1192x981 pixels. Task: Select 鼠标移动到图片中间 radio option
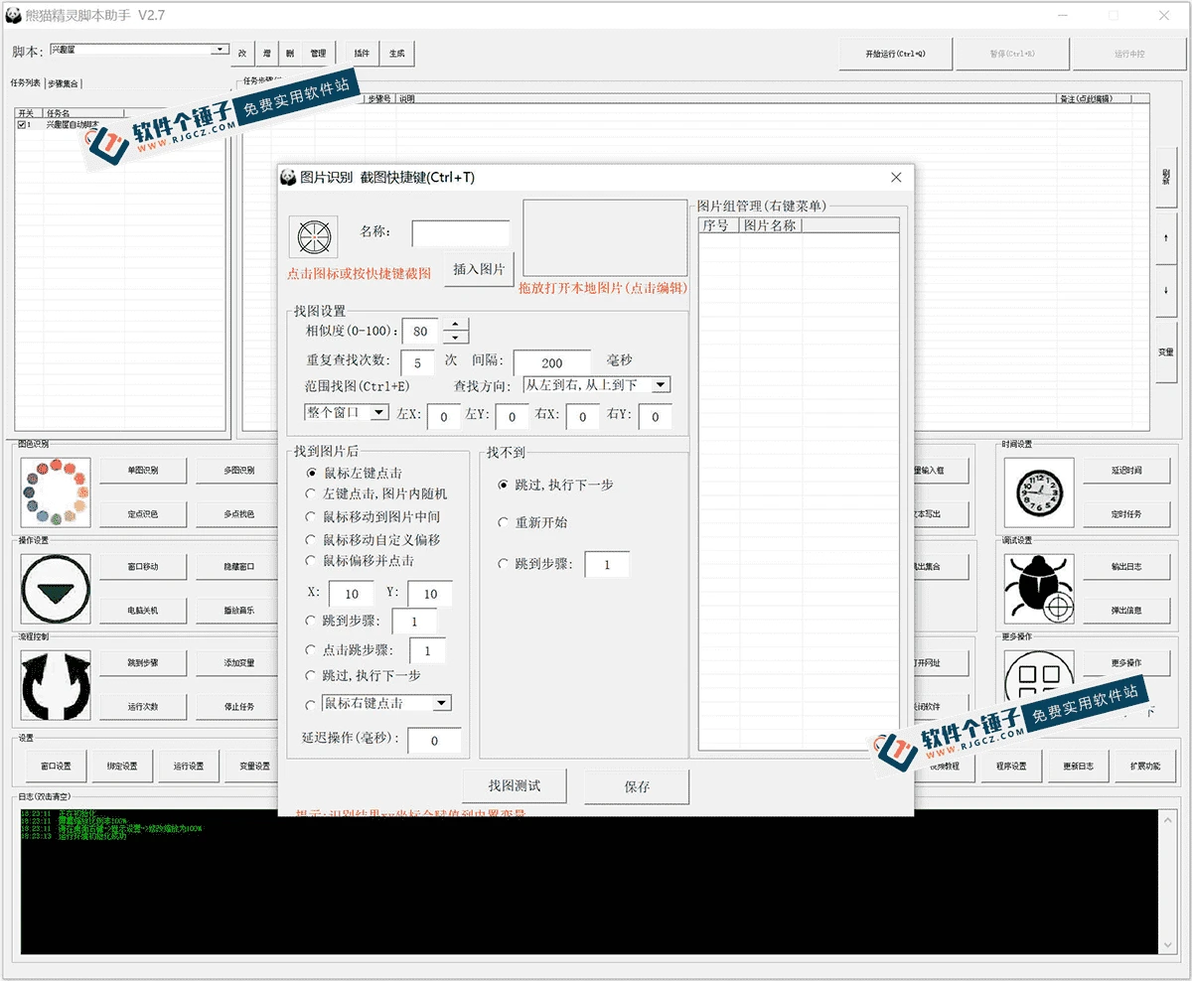pyautogui.click(x=310, y=516)
